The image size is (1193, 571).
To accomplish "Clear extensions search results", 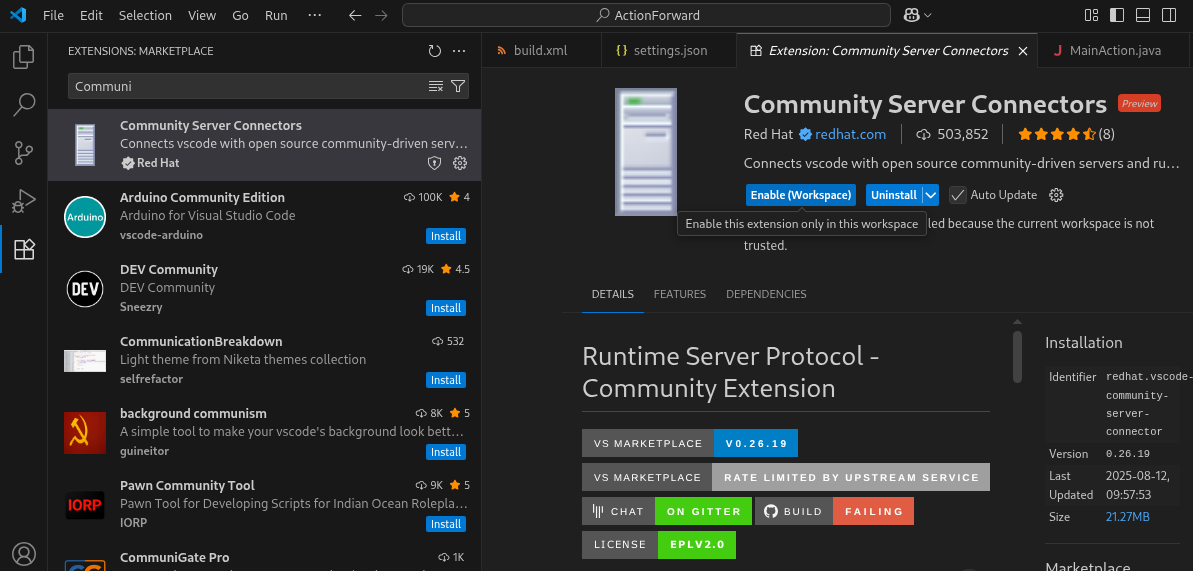I will (436, 86).
